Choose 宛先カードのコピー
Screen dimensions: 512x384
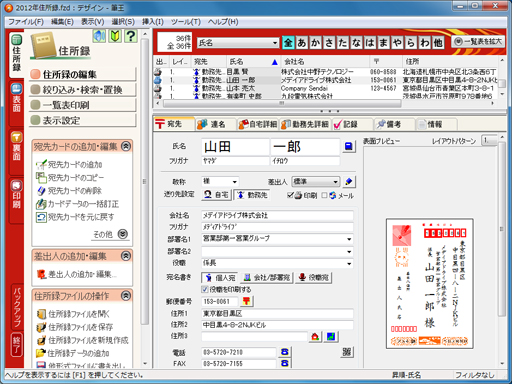tap(70, 177)
